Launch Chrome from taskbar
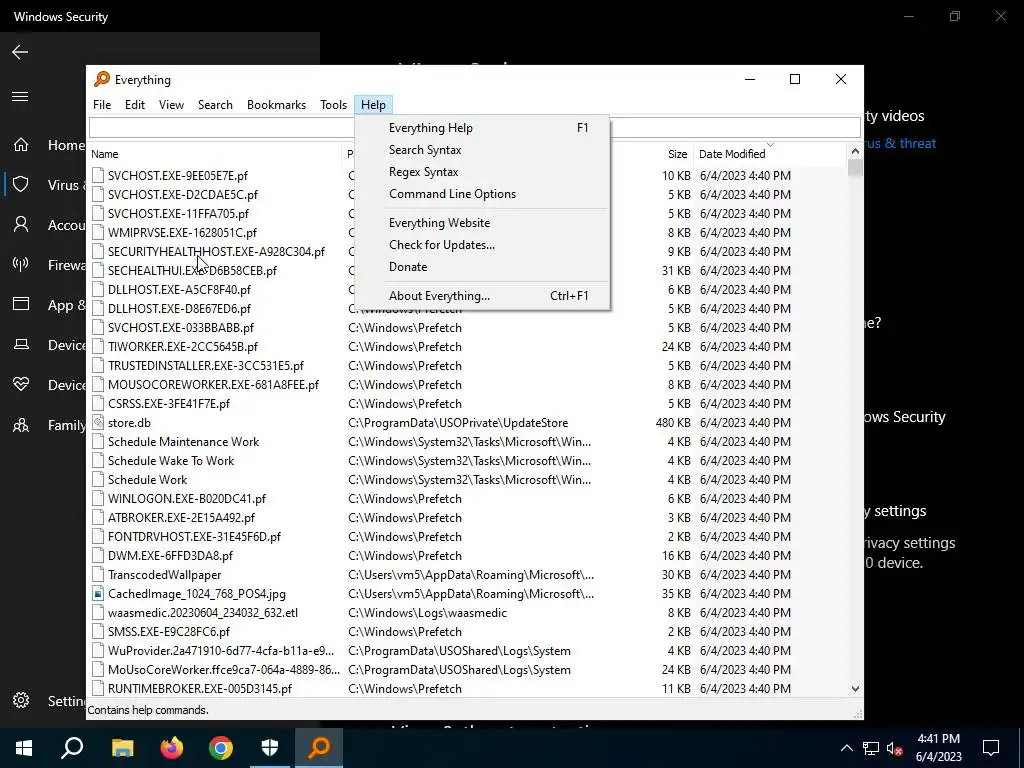The width and height of the screenshot is (1024, 768). (x=221, y=748)
